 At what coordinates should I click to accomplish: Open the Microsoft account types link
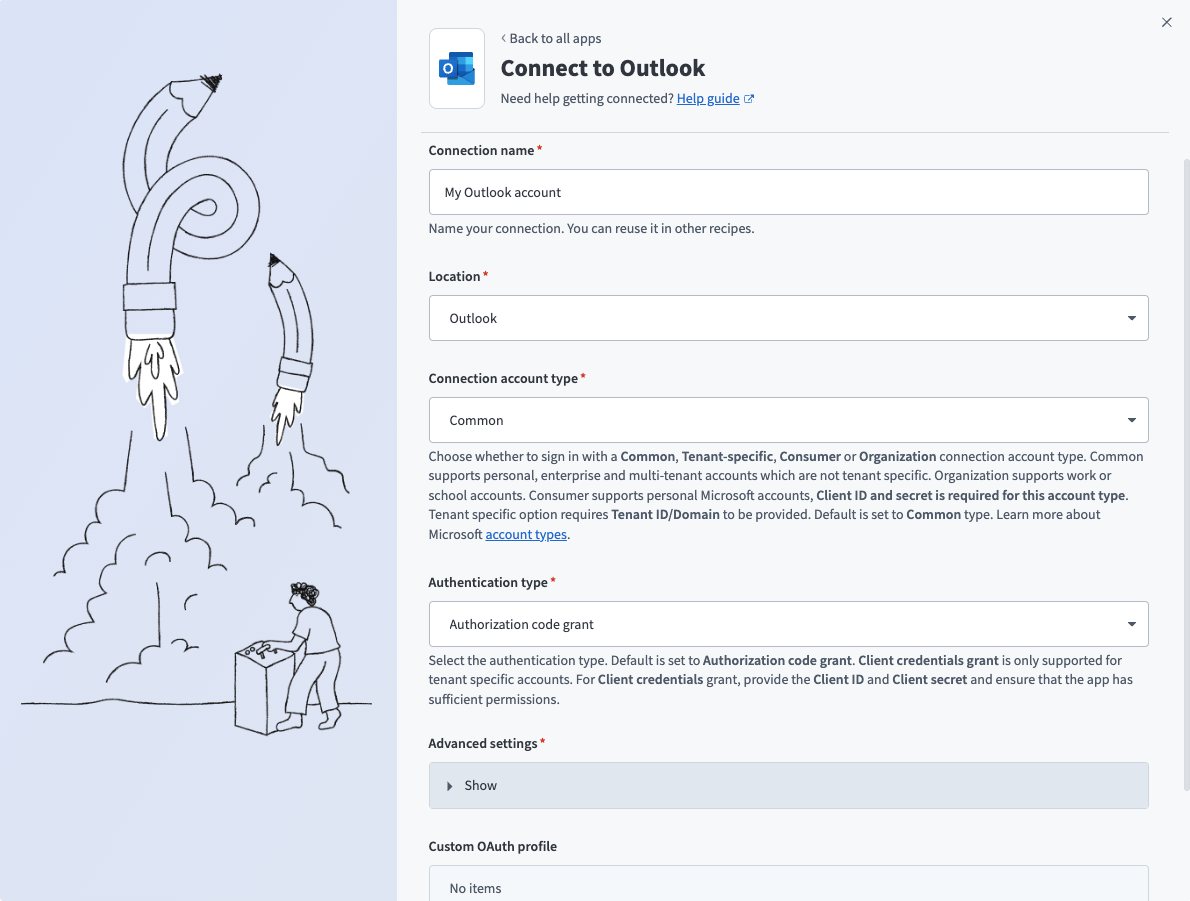[526, 535]
